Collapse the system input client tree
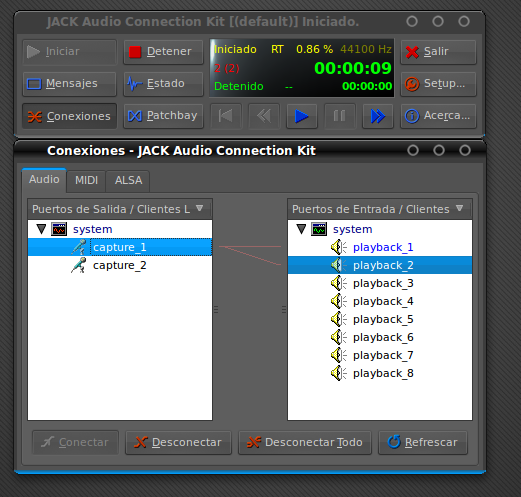 tap(301, 229)
